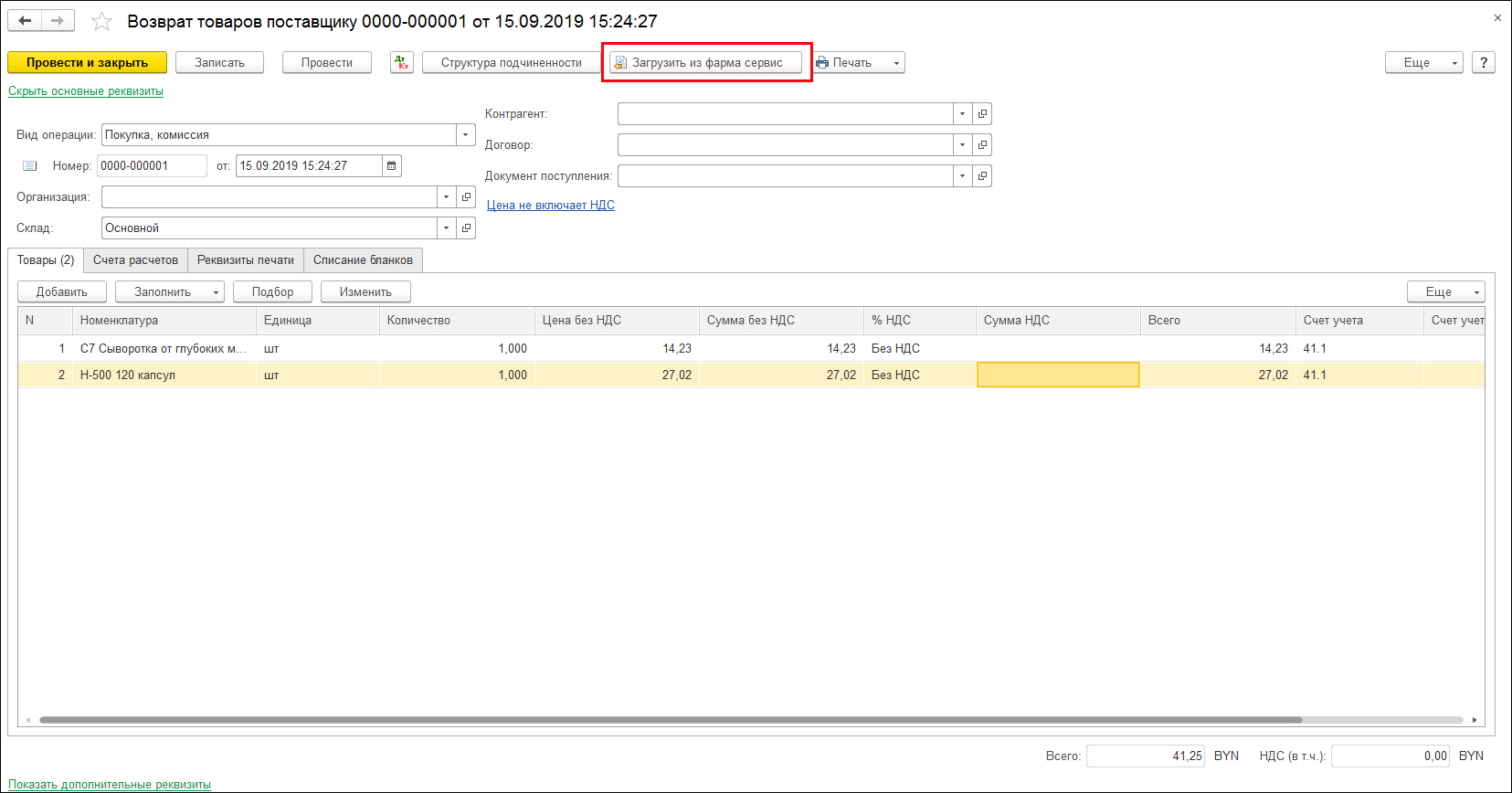Click the document status icon near Номер
The height and width of the screenshot is (793, 1512).
30,166
